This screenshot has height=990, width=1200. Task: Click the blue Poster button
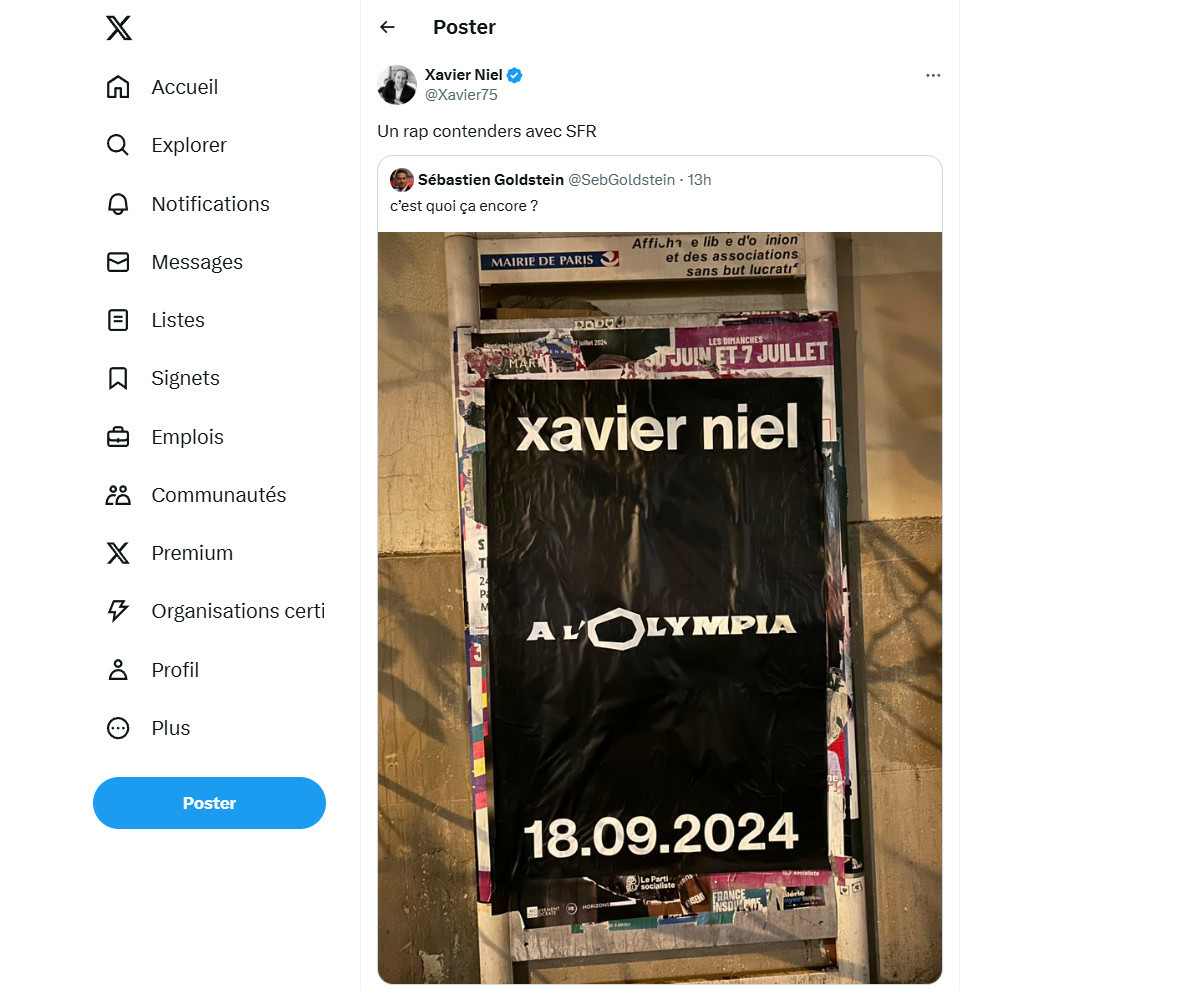pyautogui.click(x=209, y=803)
